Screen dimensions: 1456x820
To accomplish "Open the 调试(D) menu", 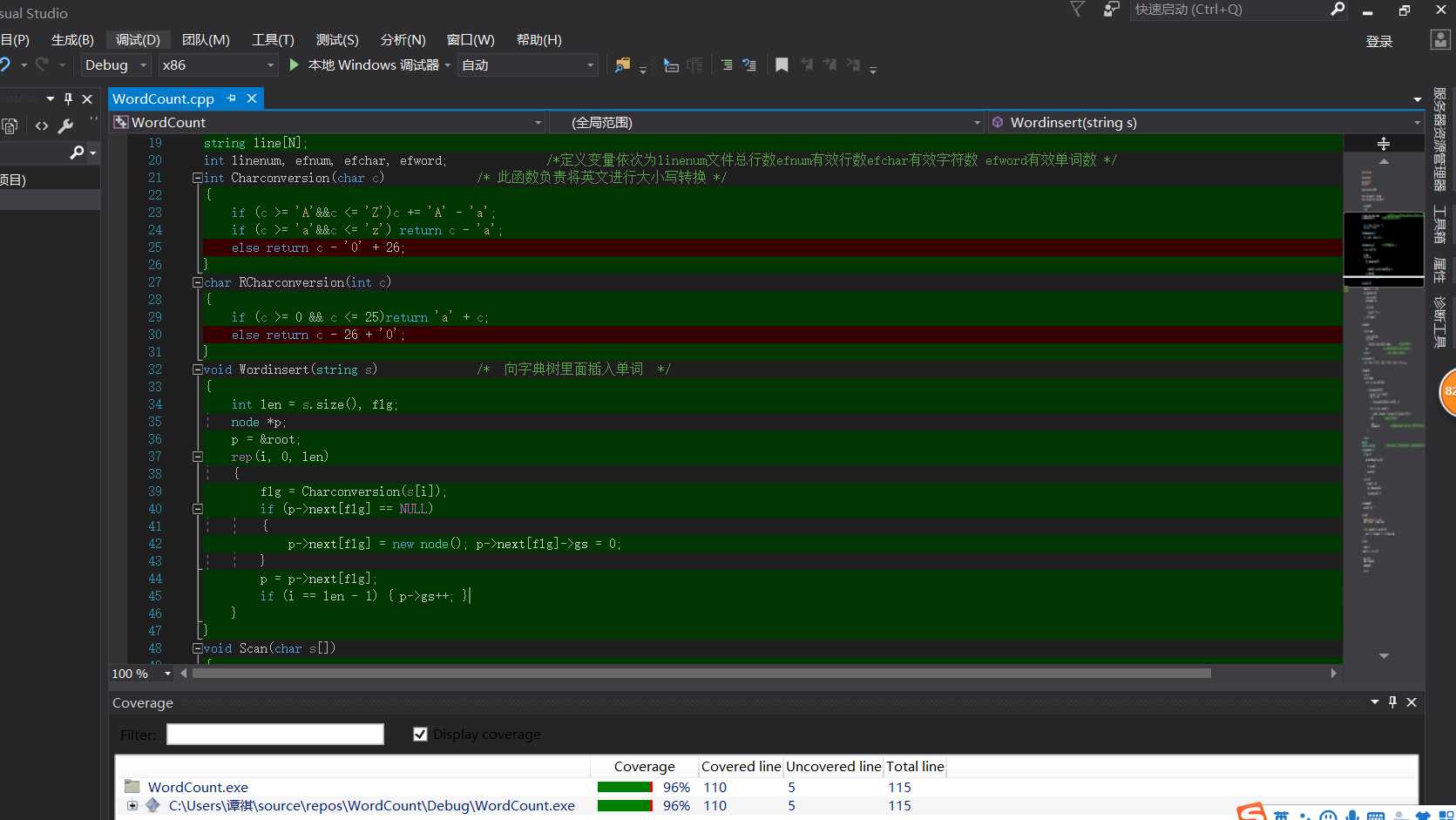I will 138,40.
